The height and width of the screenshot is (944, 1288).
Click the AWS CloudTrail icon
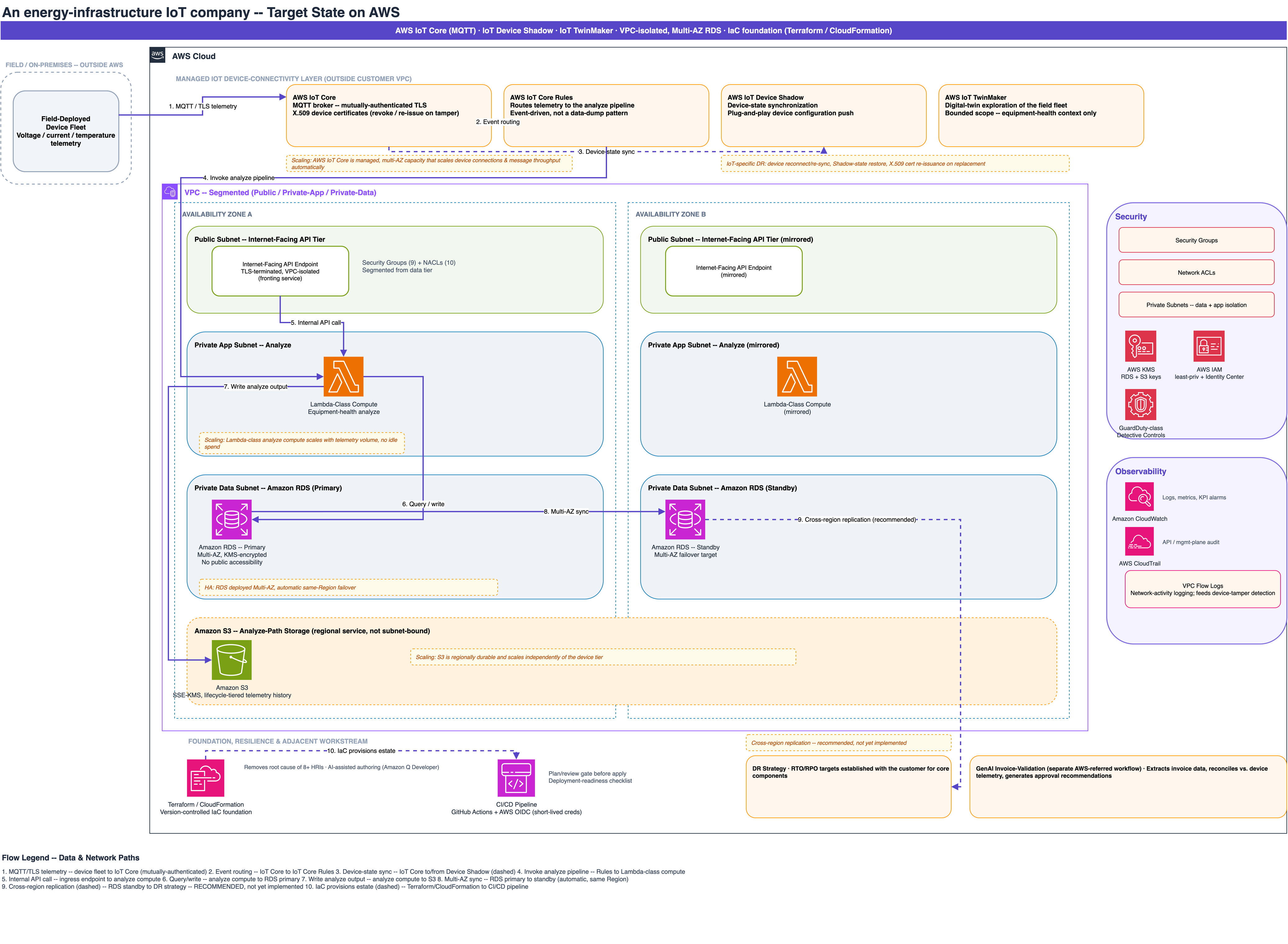coord(1139,541)
